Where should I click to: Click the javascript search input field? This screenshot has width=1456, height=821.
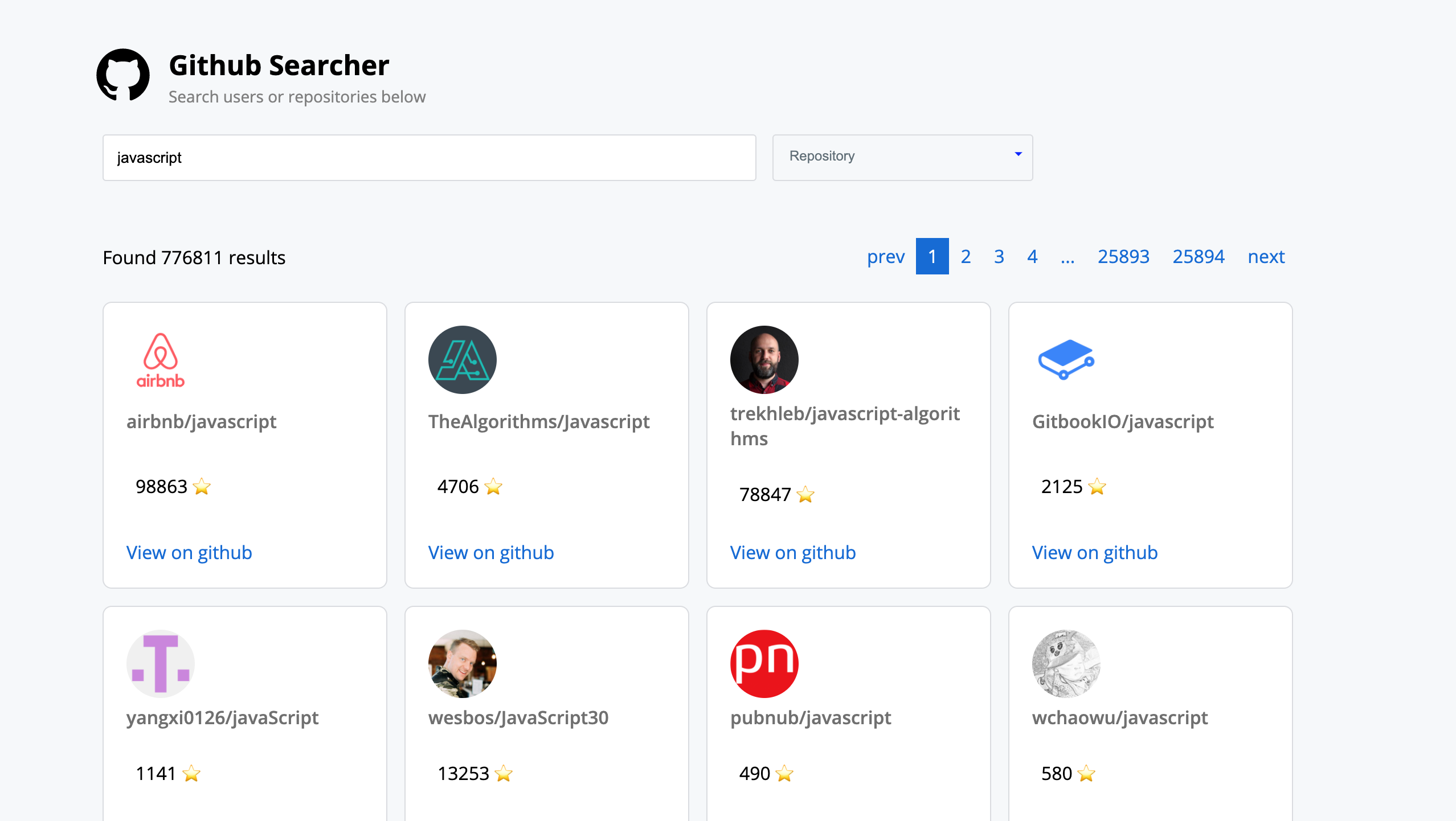(x=429, y=157)
